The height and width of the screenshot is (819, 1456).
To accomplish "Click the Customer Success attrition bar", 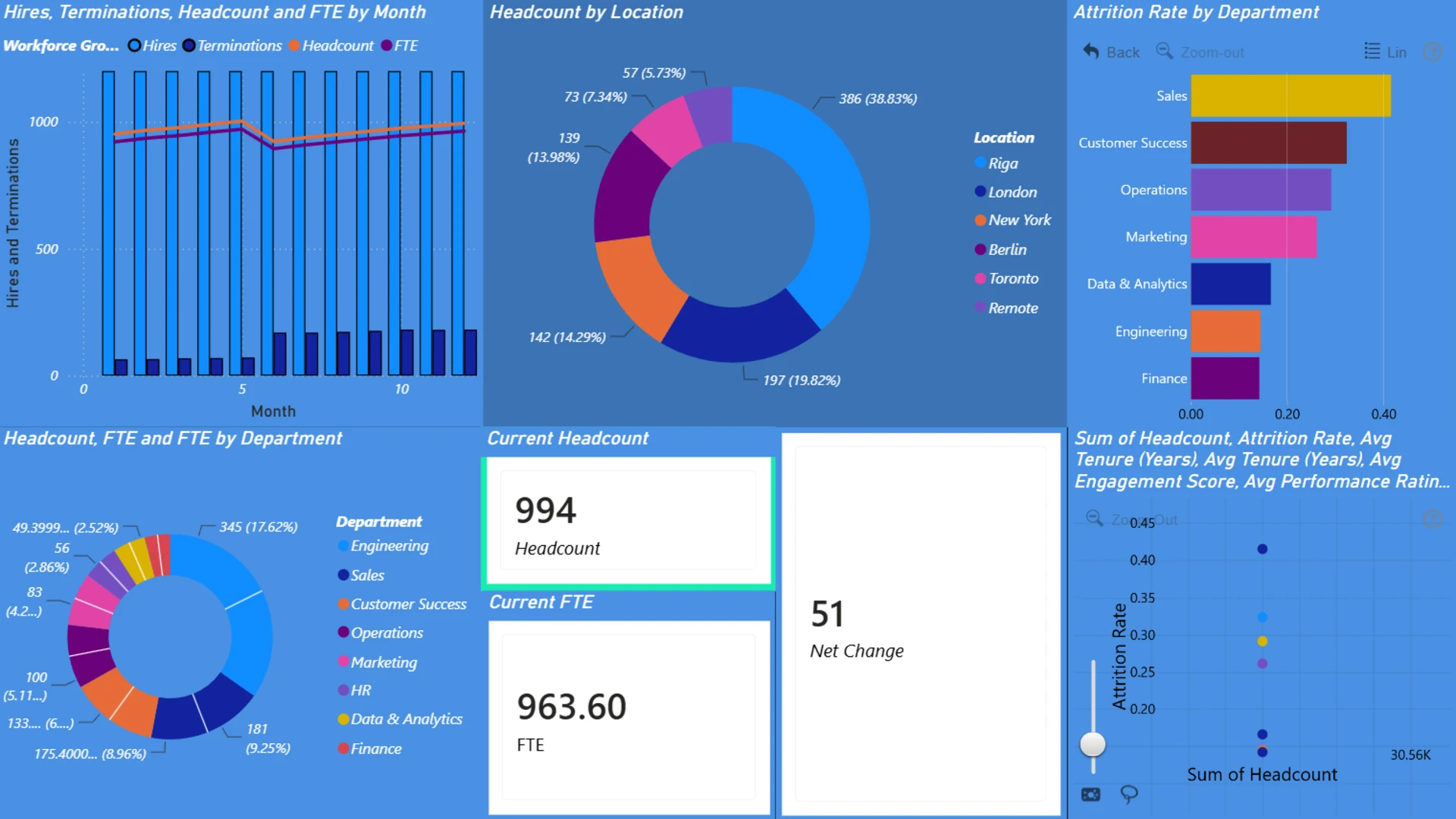I will pos(1269,143).
